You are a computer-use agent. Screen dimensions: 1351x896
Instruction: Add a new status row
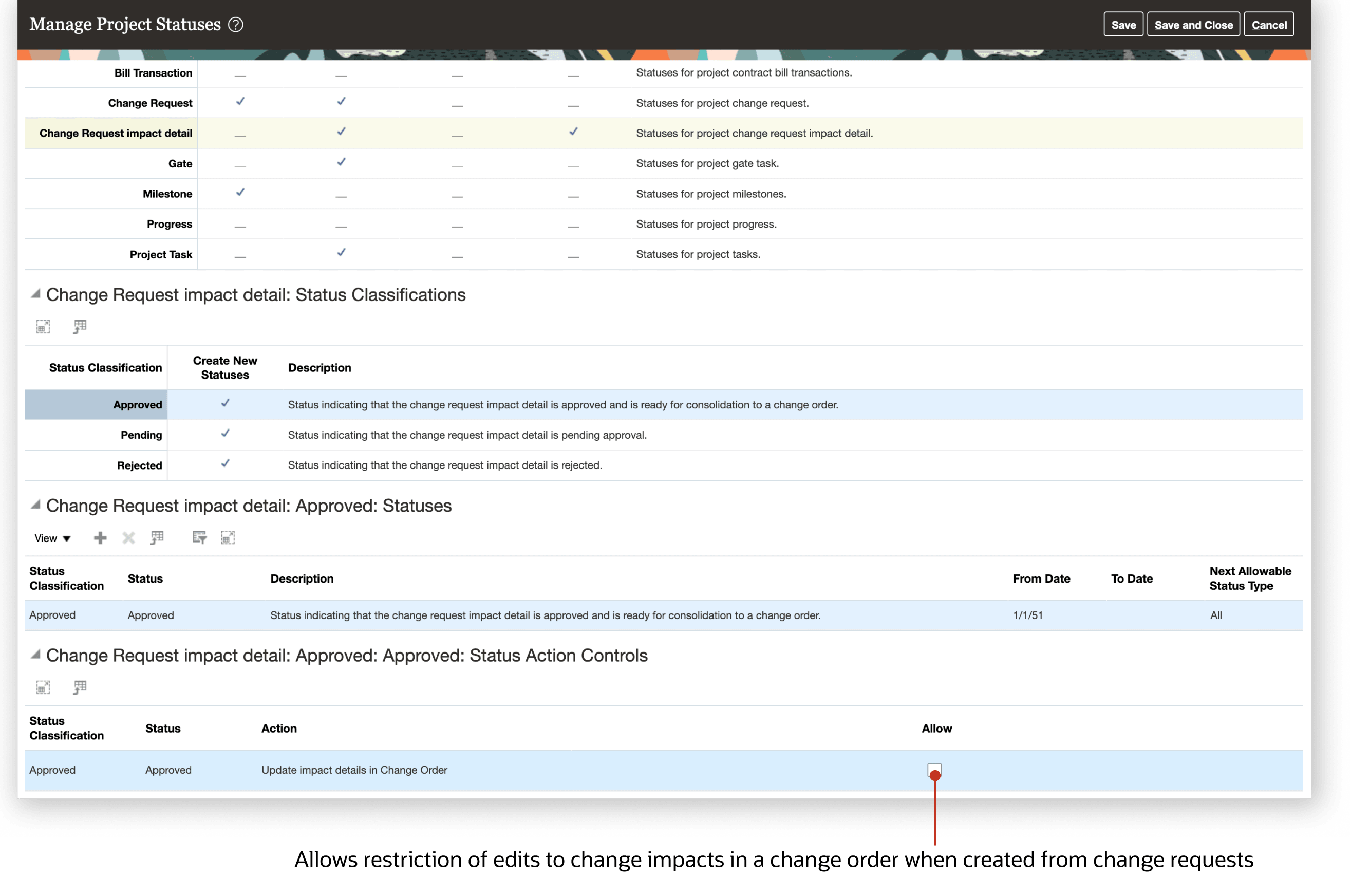(100, 538)
